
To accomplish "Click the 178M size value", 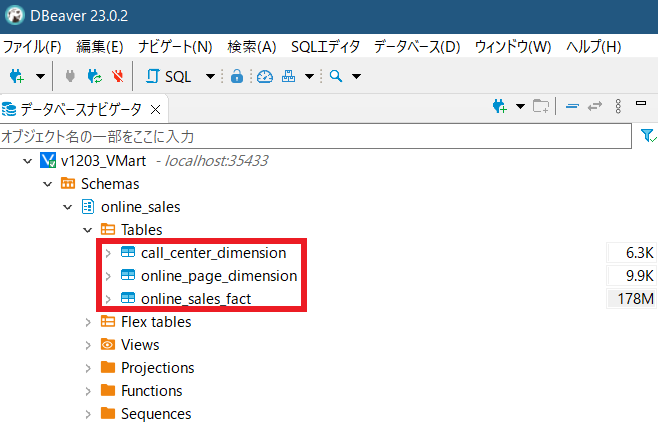I will pyautogui.click(x=635, y=299).
